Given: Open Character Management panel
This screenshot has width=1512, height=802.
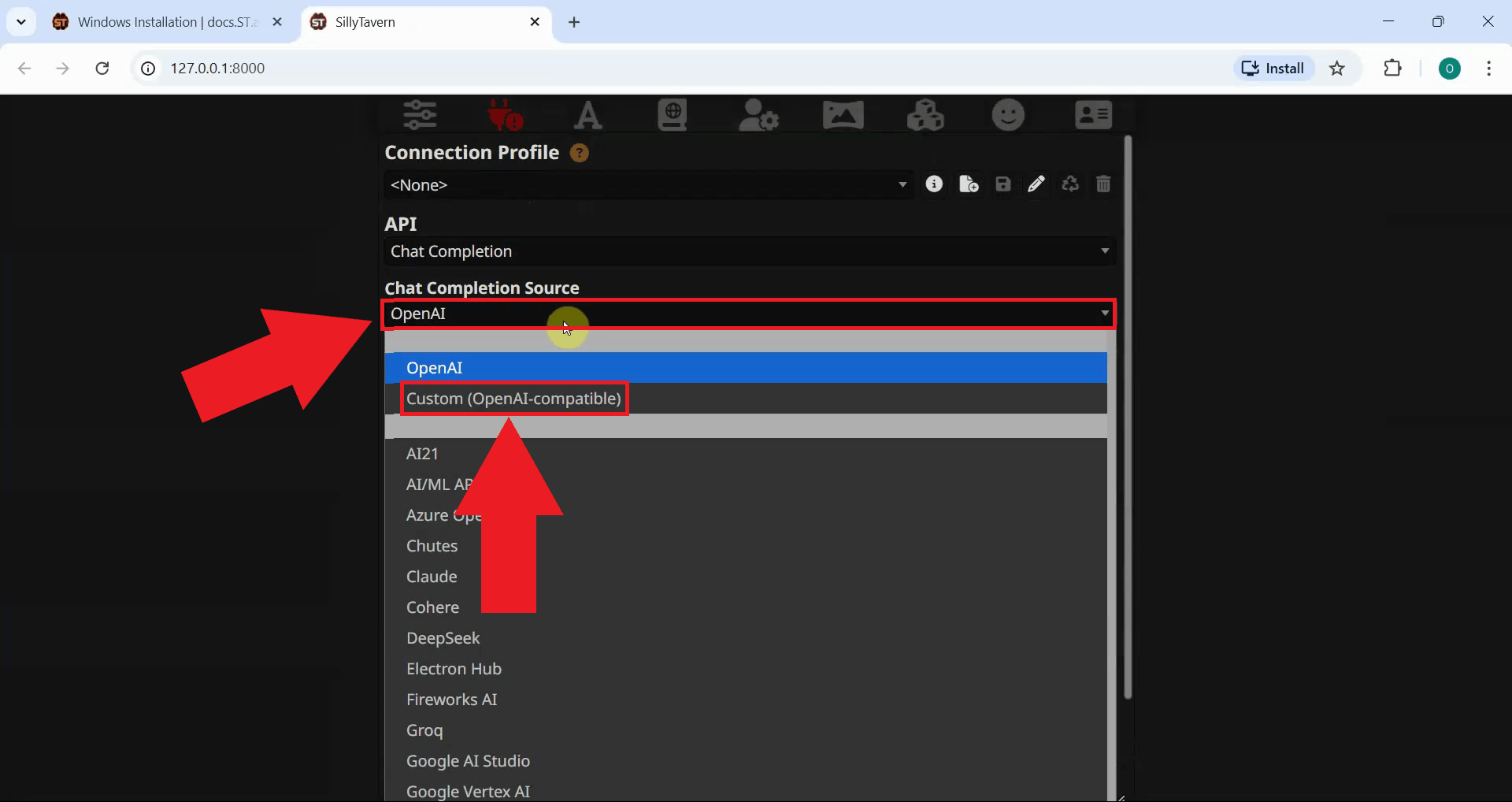Looking at the screenshot, I should [x=1091, y=114].
